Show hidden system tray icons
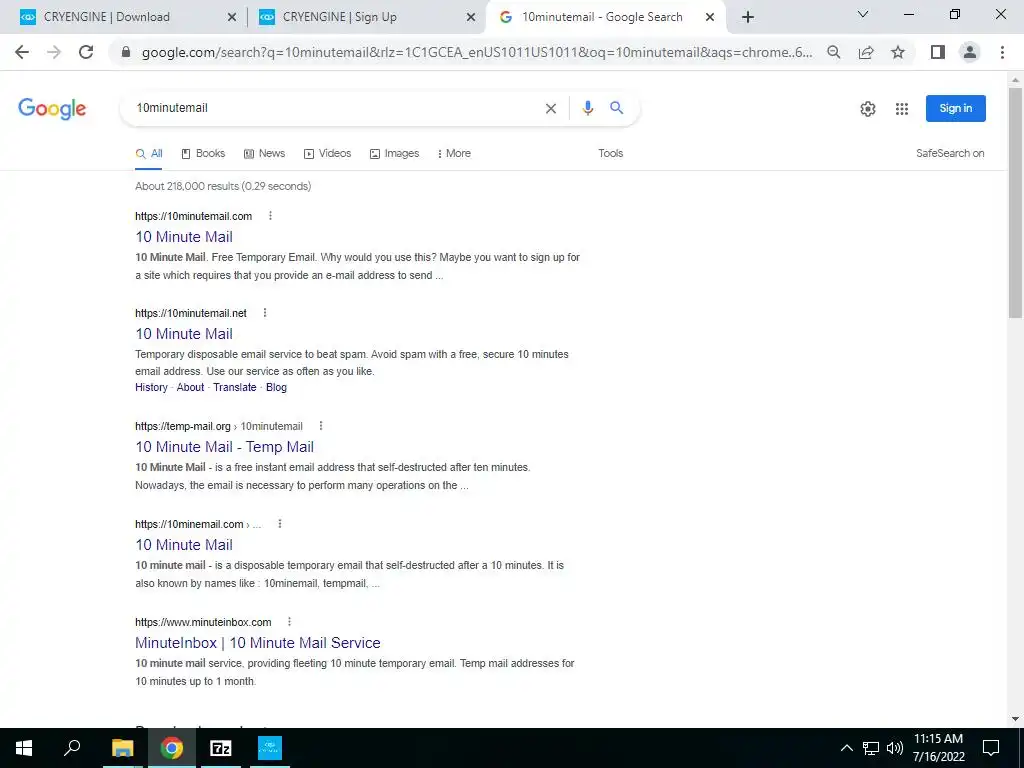The image size is (1024, 768). coord(846,748)
